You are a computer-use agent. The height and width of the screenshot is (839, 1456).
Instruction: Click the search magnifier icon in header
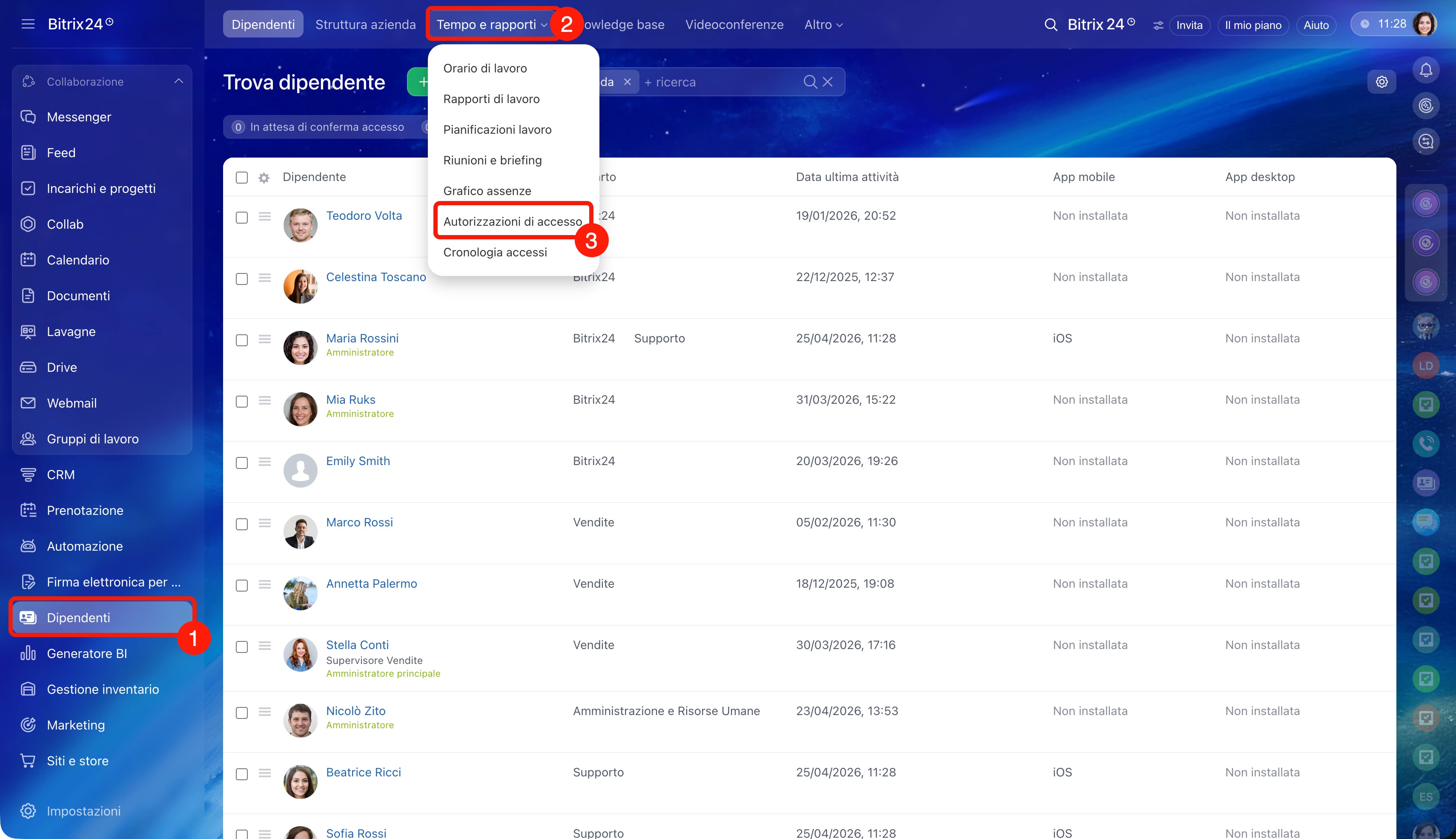point(1051,25)
